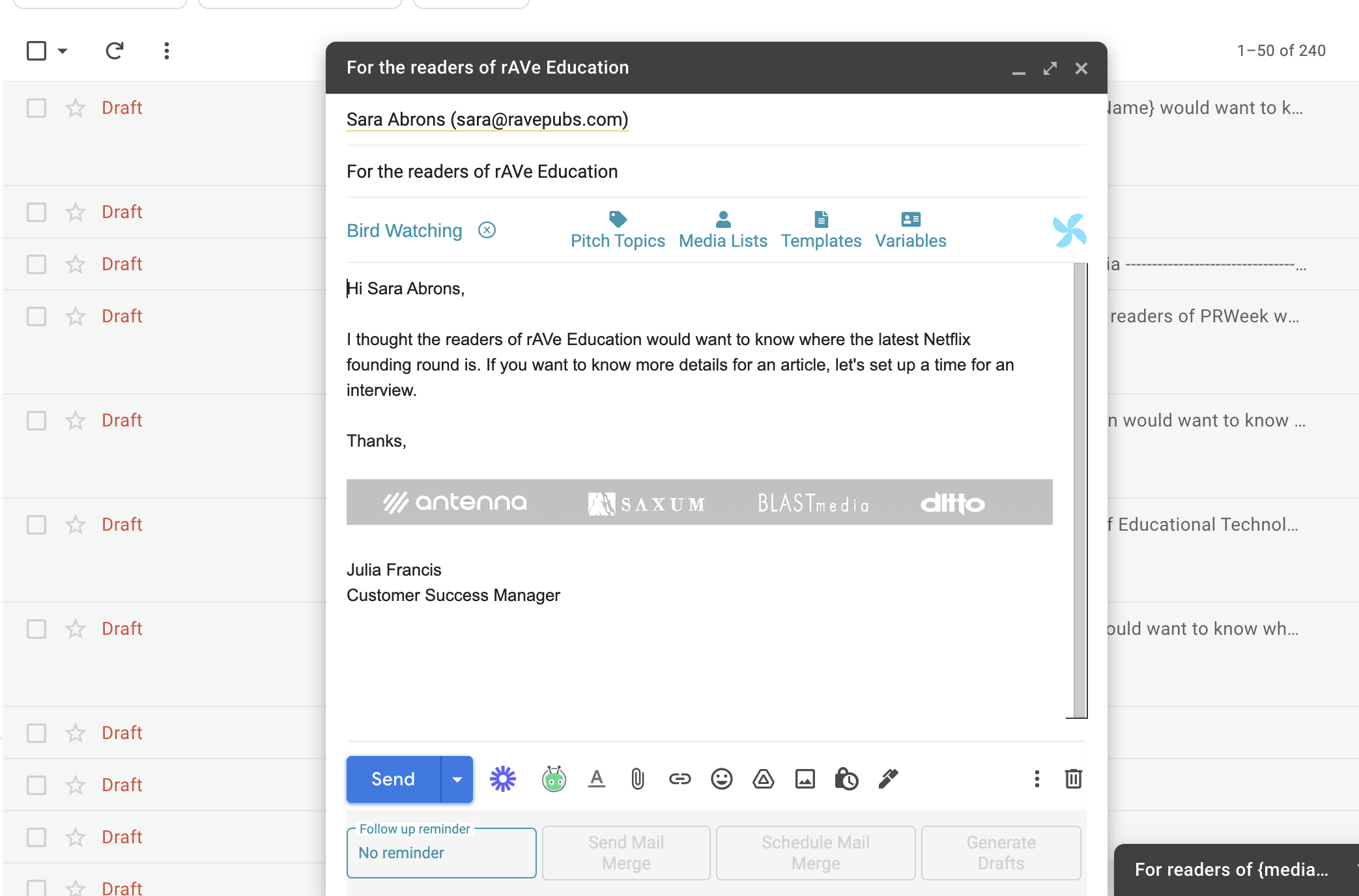The image size is (1359, 896).
Task: Tick the select-all checkbox in toolbar
Action: tap(36, 51)
